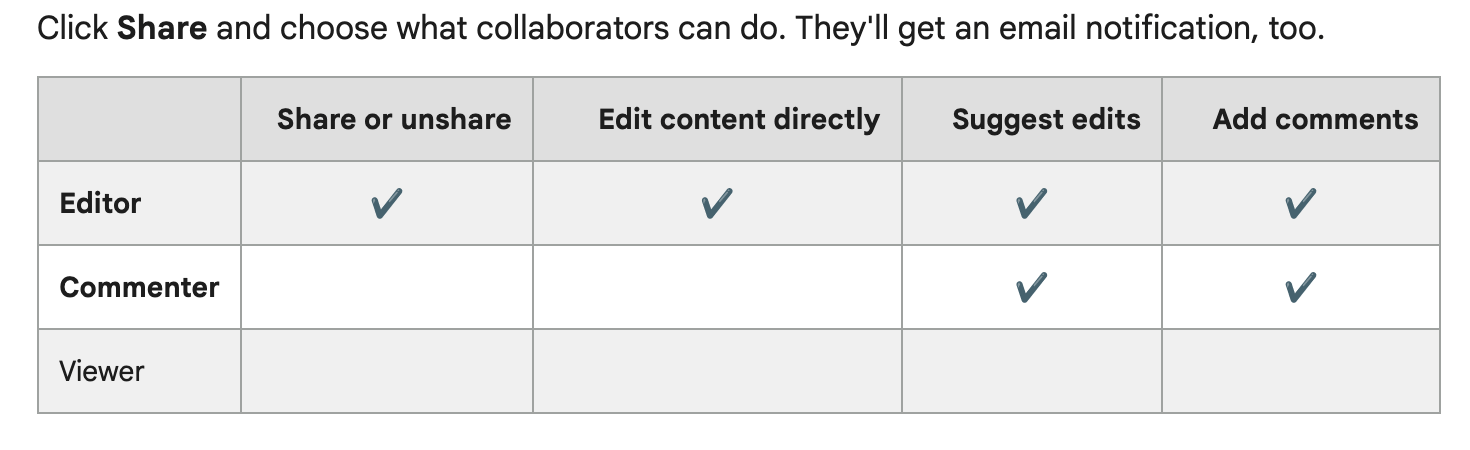This screenshot has height=450, width=1470.
Task: Click the bold word Share in the instructions
Action: pyautogui.click(x=162, y=27)
